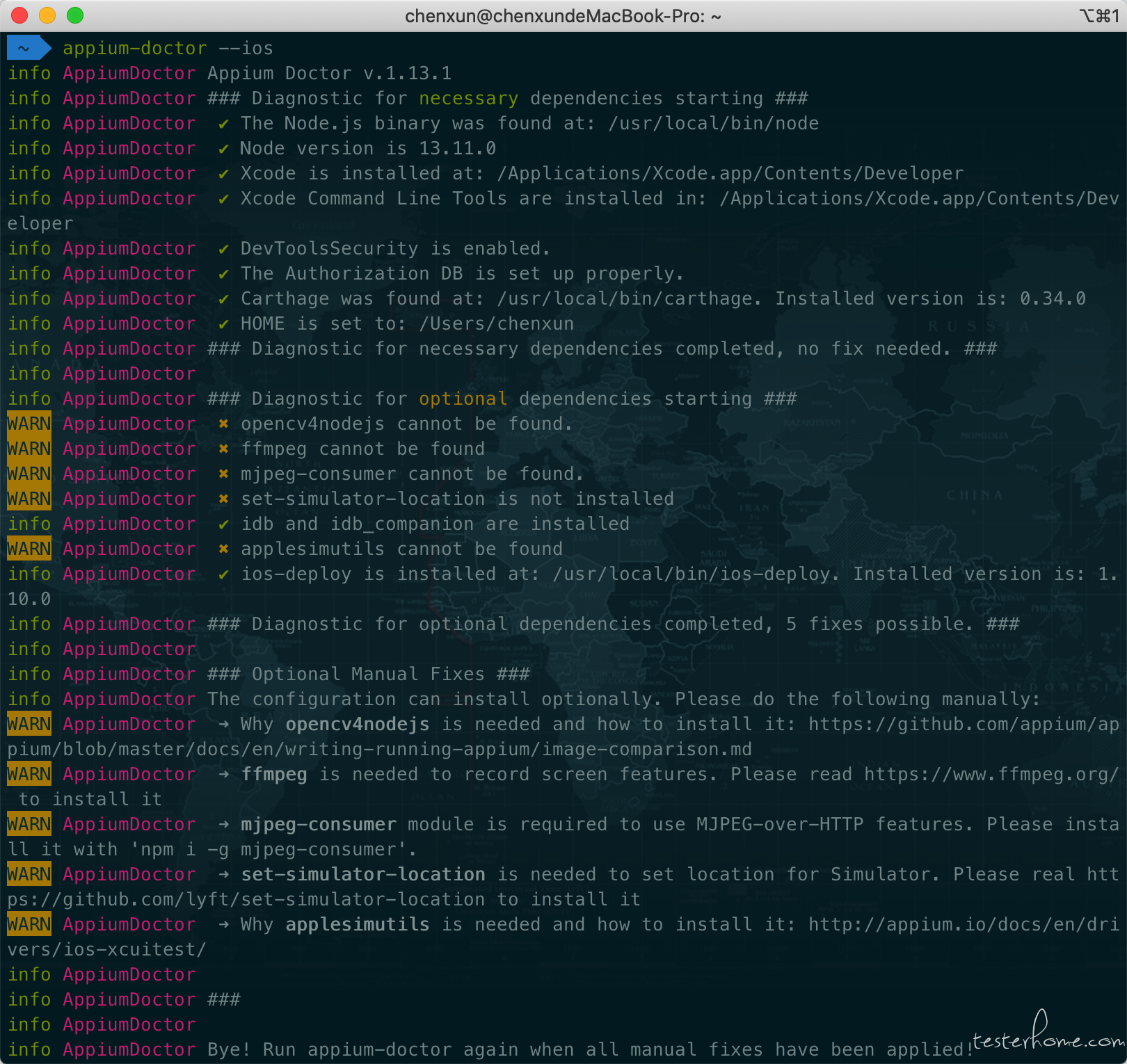Click the path /Users/chenxun
The image size is (1127, 1064).
click(x=496, y=323)
